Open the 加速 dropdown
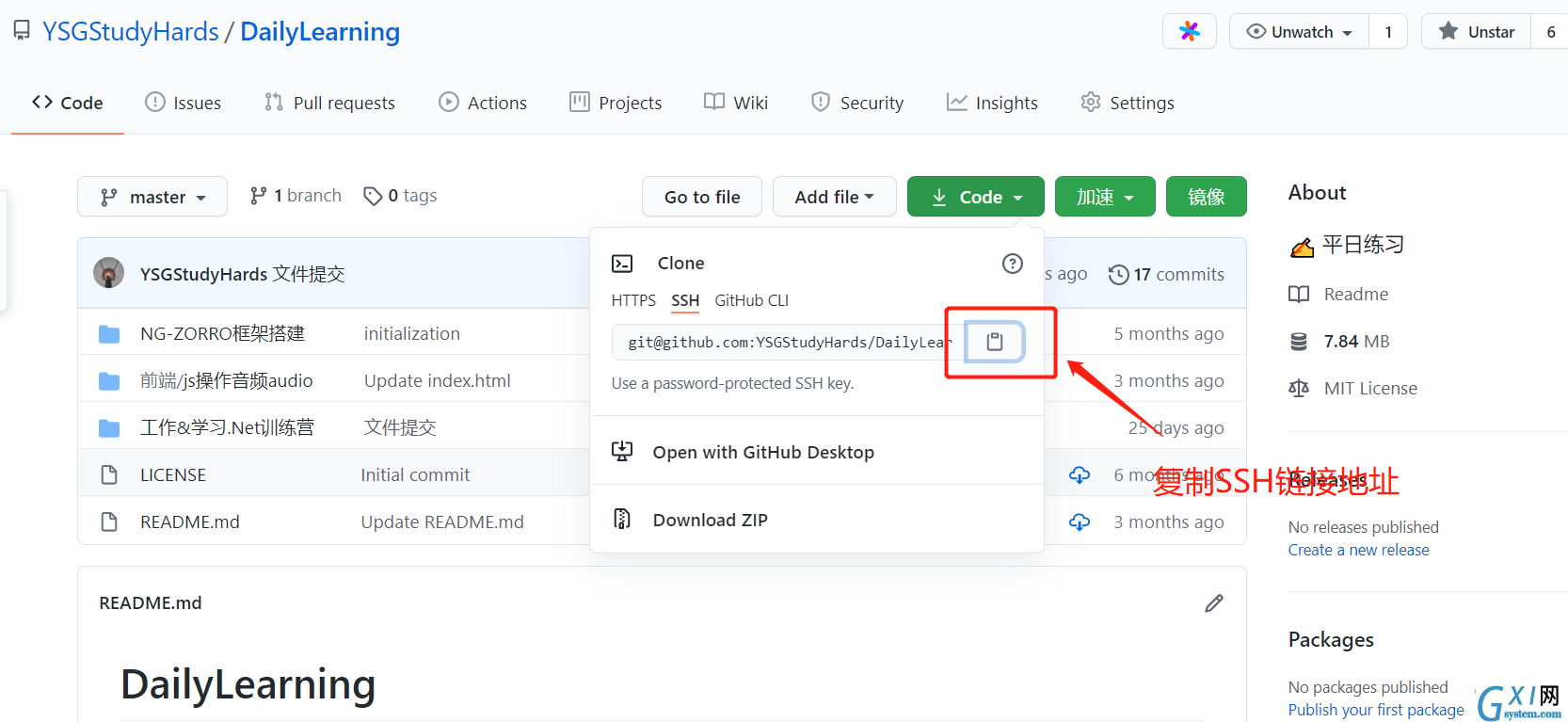The width and height of the screenshot is (1568, 722). (1105, 197)
